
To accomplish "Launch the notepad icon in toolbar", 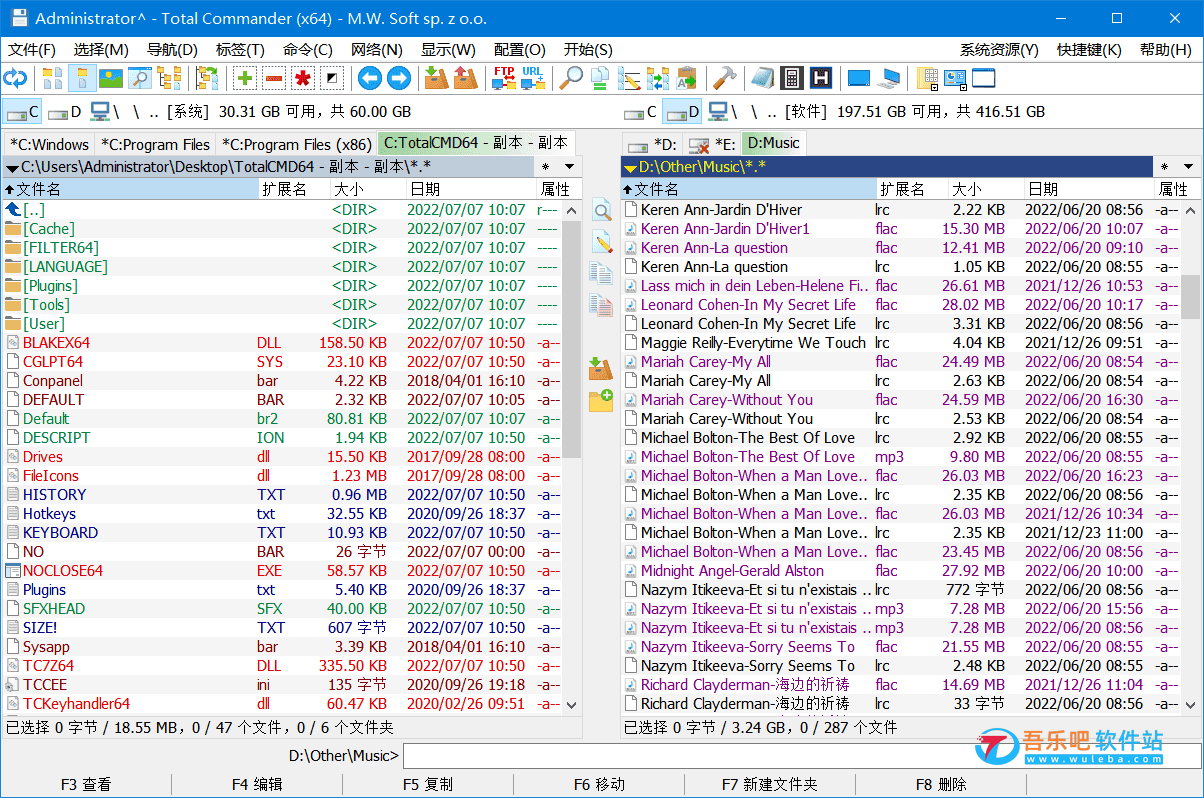I will click(x=763, y=78).
